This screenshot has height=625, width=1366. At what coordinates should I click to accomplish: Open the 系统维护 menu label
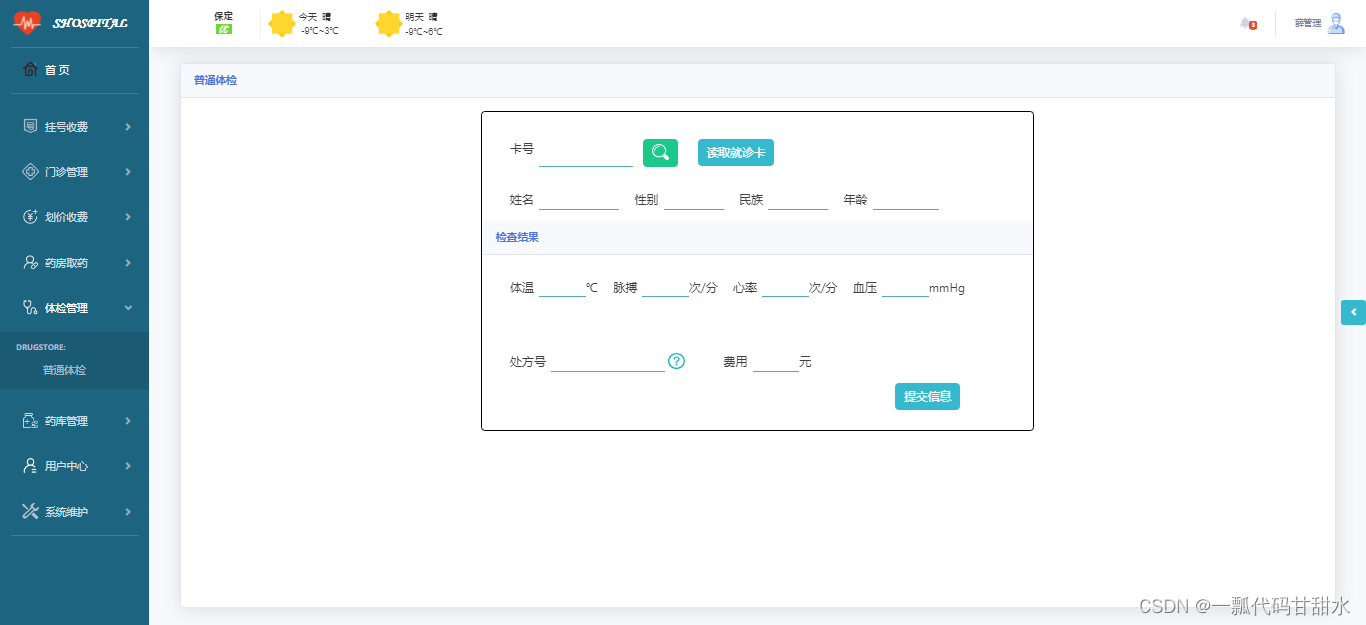click(x=66, y=512)
